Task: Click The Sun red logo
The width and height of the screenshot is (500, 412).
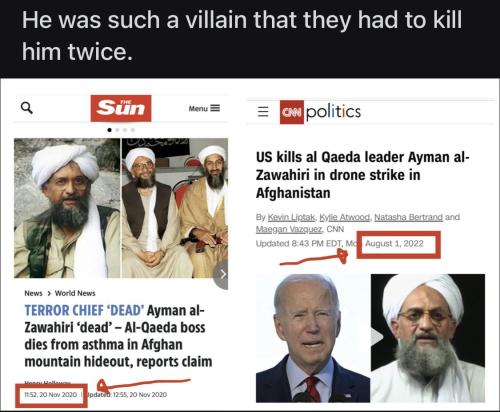Action: [121, 108]
